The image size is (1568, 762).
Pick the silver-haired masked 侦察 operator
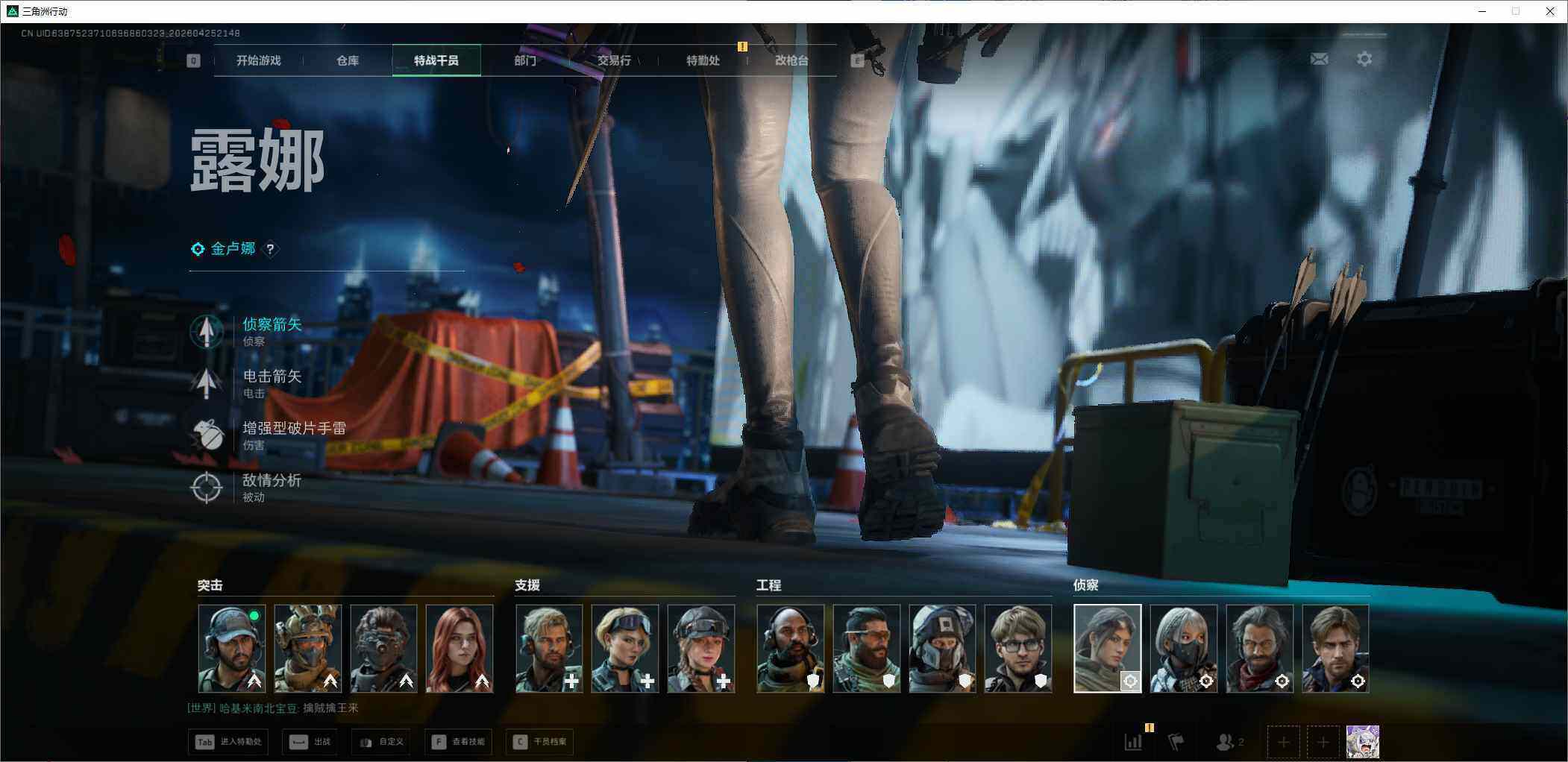point(1184,649)
